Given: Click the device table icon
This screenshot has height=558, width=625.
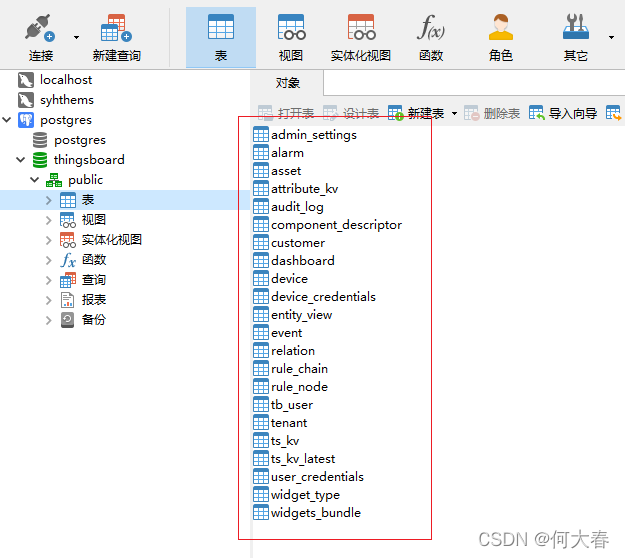Looking at the screenshot, I should click(x=261, y=279).
